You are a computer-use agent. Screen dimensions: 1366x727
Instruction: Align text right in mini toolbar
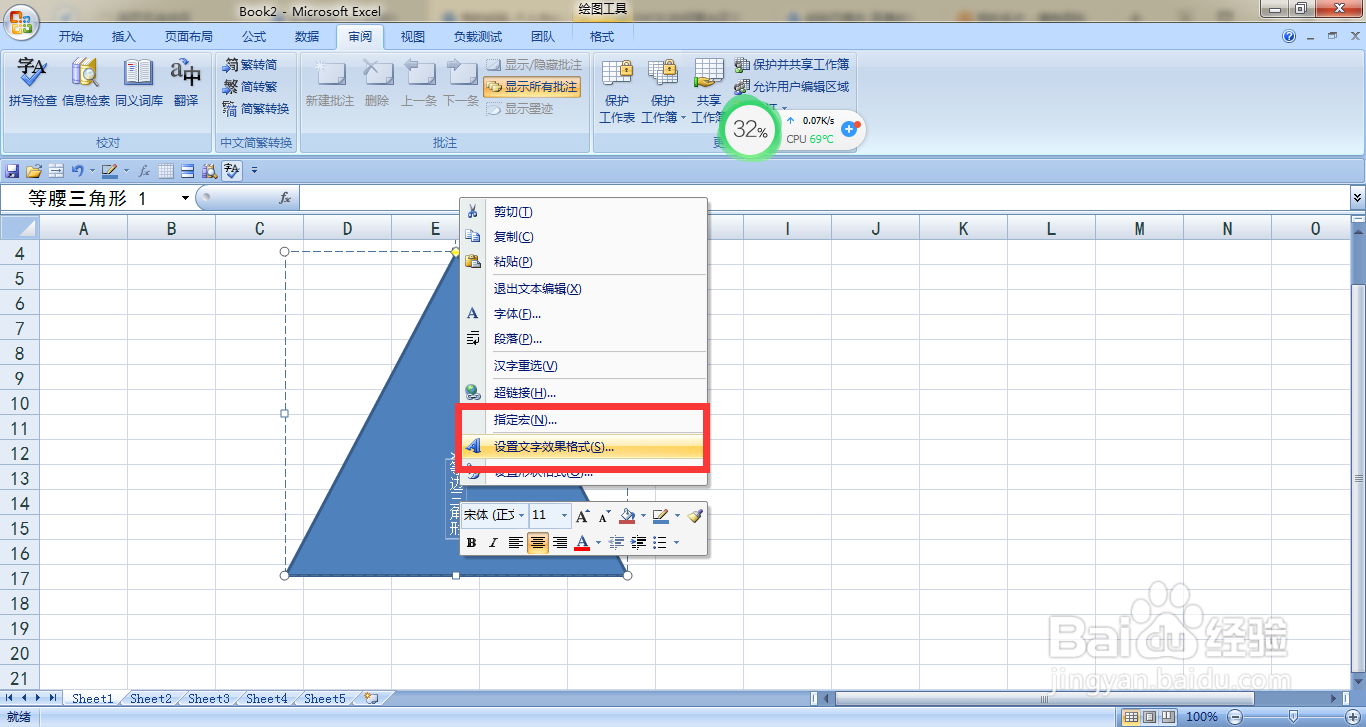coord(560,542)
